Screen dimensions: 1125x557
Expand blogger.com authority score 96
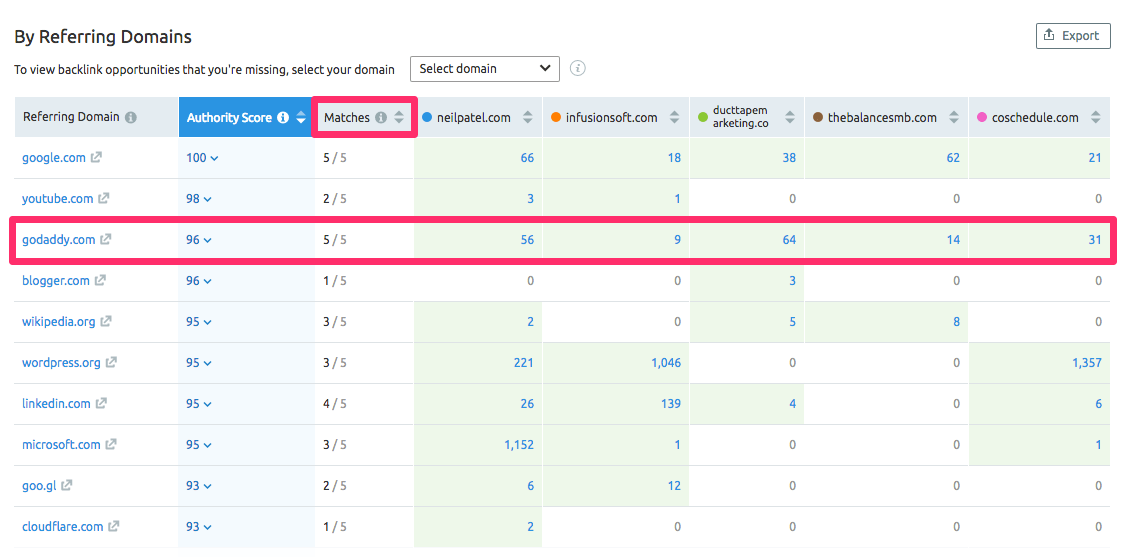tap(199, 281)
